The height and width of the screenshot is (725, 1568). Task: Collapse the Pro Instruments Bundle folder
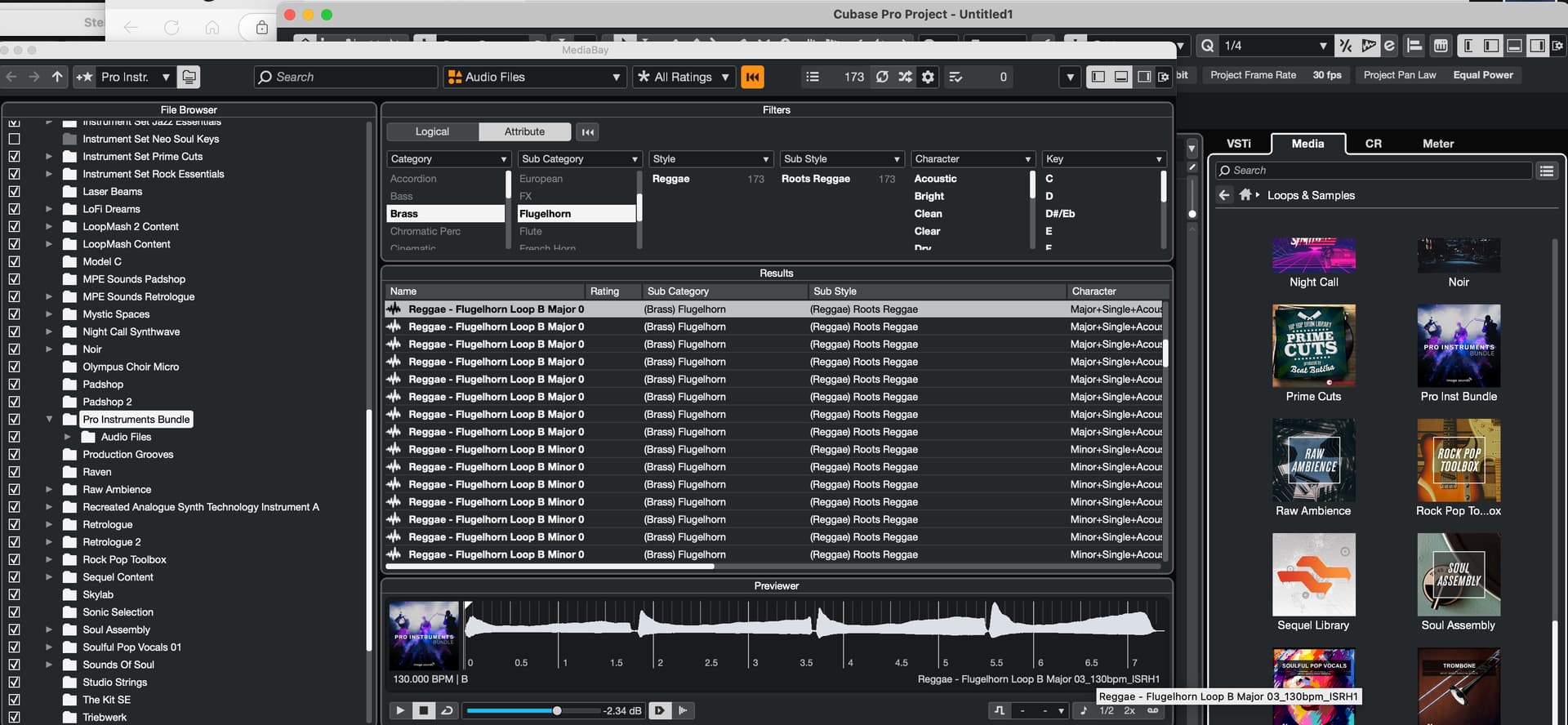[49, 419]
